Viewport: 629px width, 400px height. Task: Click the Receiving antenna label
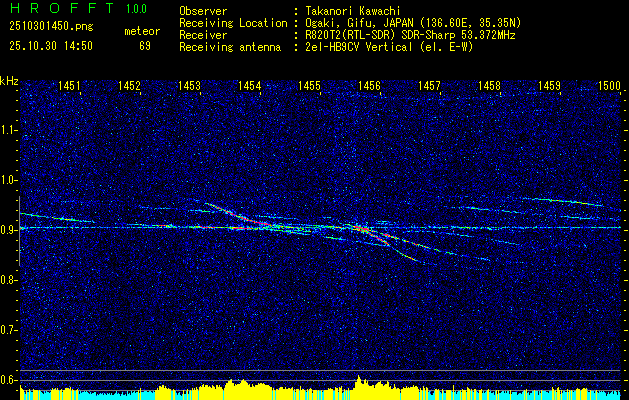[230, 47]
